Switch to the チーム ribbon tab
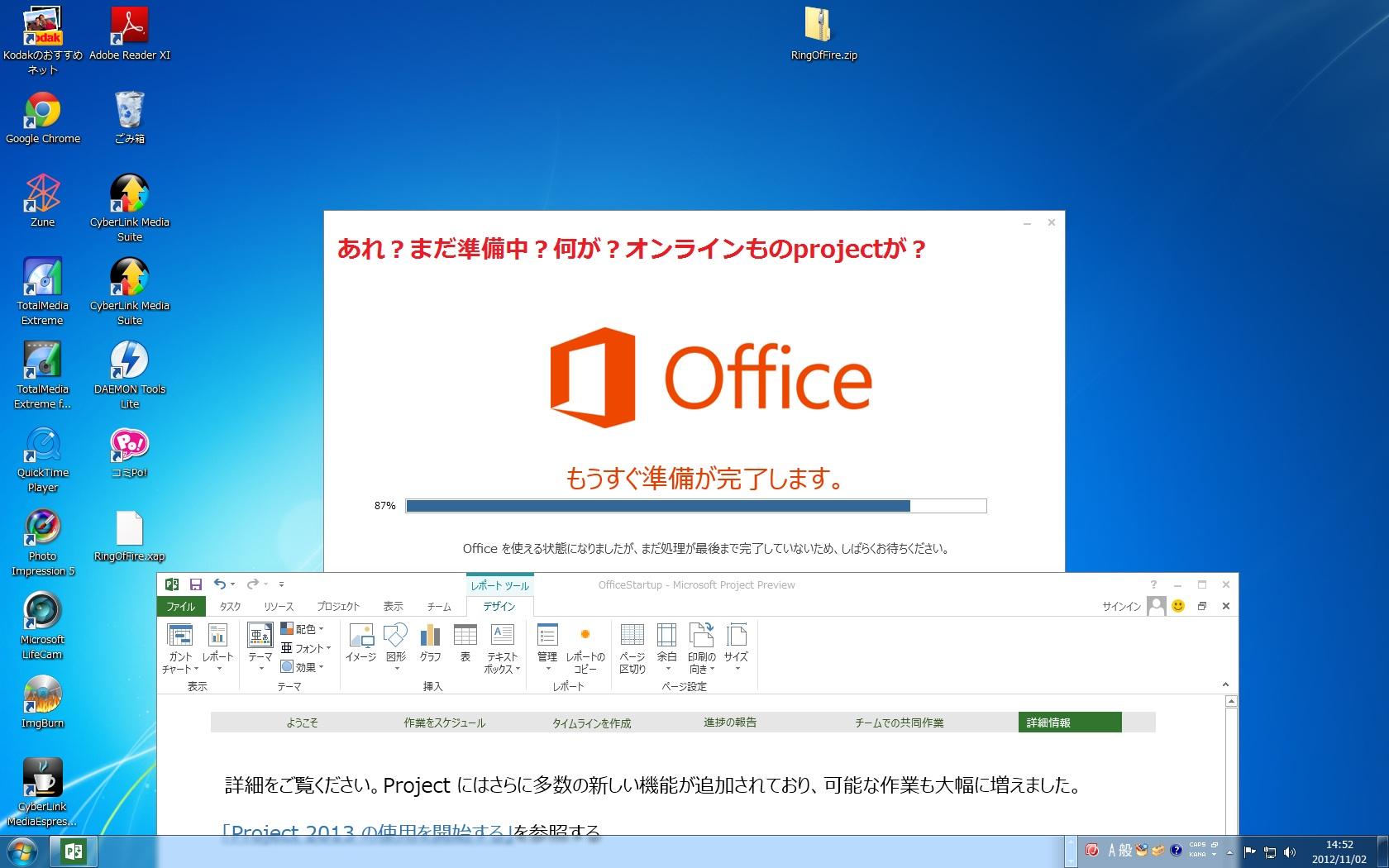Screen dimensions: 1389x868 (x=439, y=606)
